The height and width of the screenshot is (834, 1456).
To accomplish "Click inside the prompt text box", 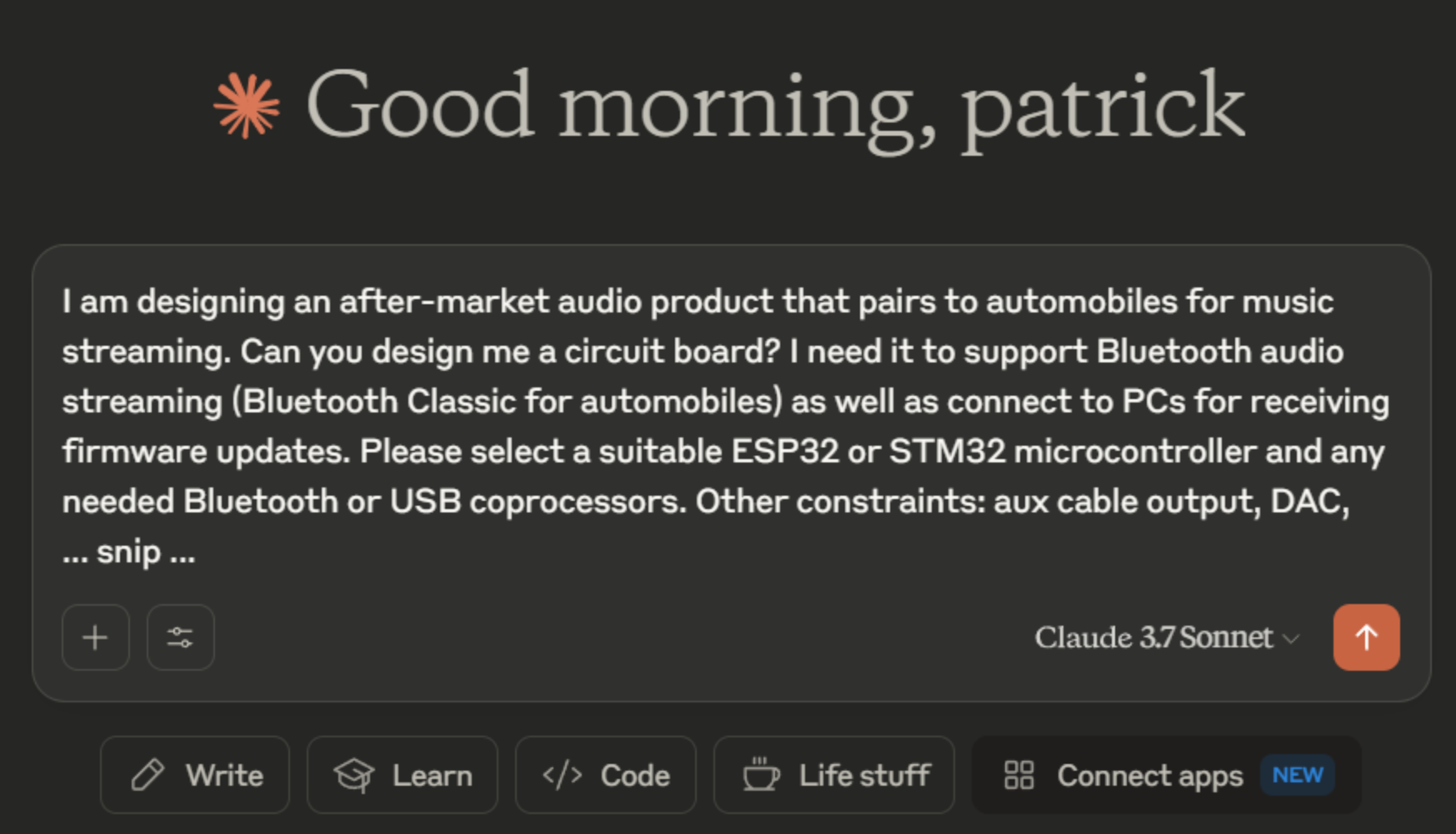I will 725,425.
